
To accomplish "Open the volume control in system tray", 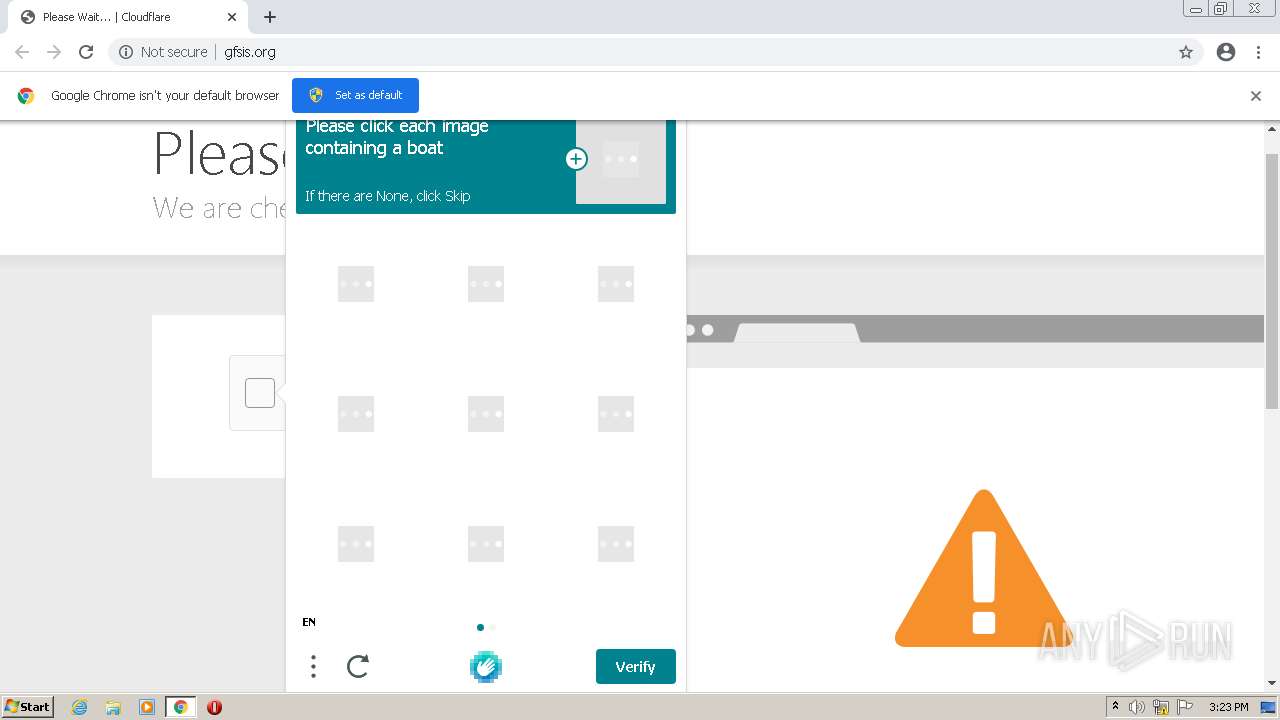I will (1137, 707).
